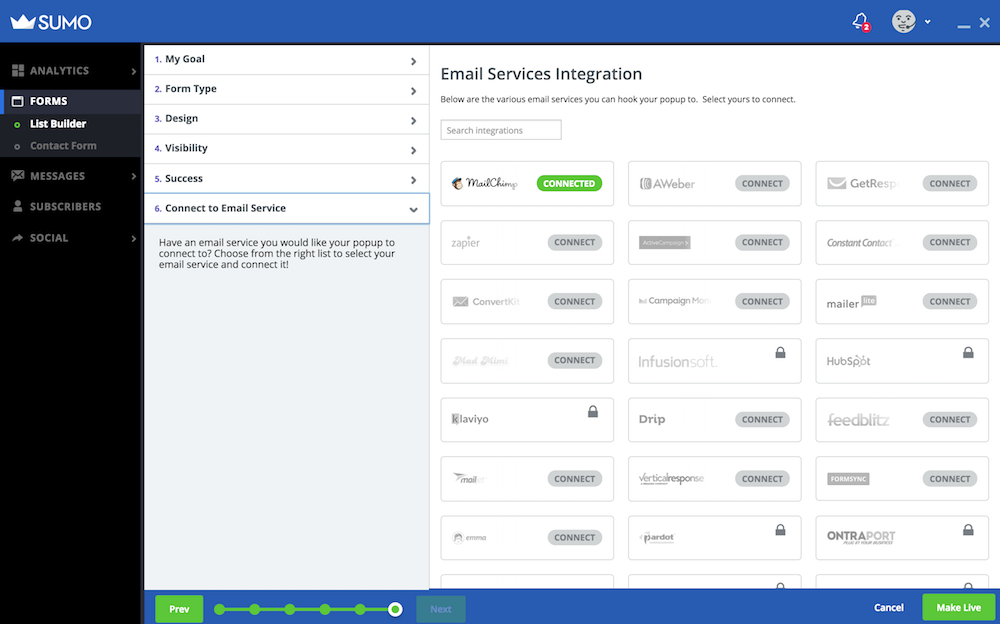The width and height of the screenshot is (1000, 624).
Task: Open List Builder in sidebar
Action: [x=57, y=124]
